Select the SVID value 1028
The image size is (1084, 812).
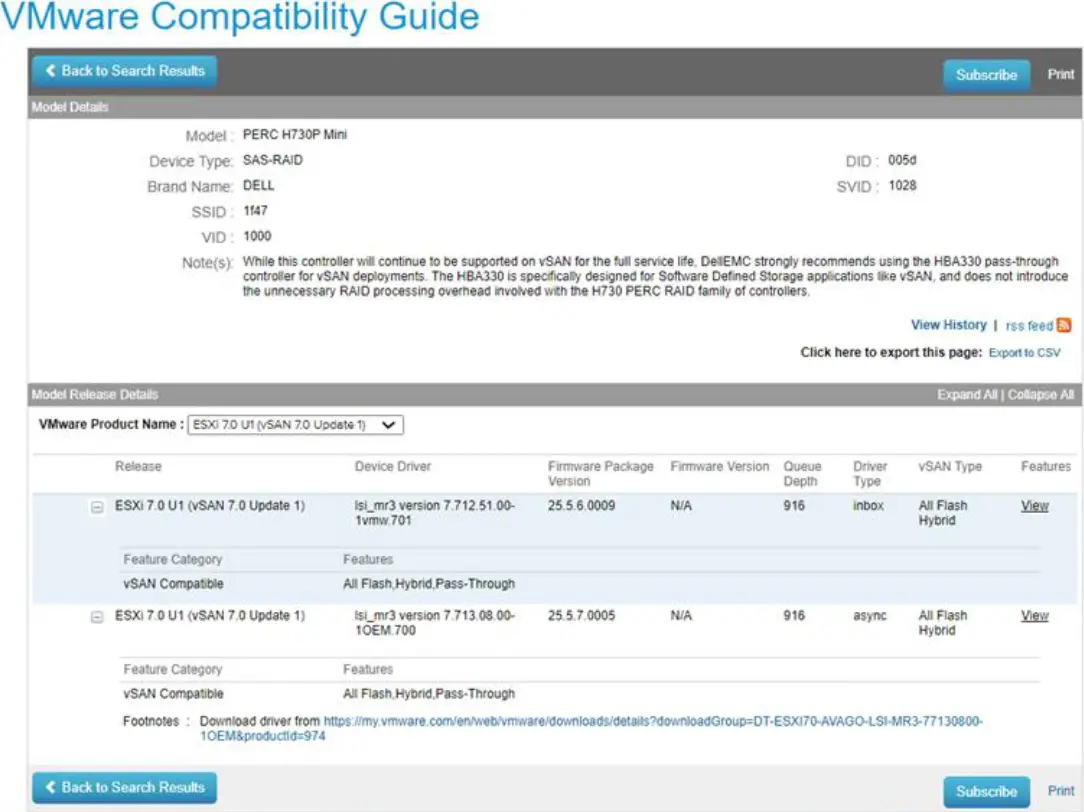coord(902,186)
